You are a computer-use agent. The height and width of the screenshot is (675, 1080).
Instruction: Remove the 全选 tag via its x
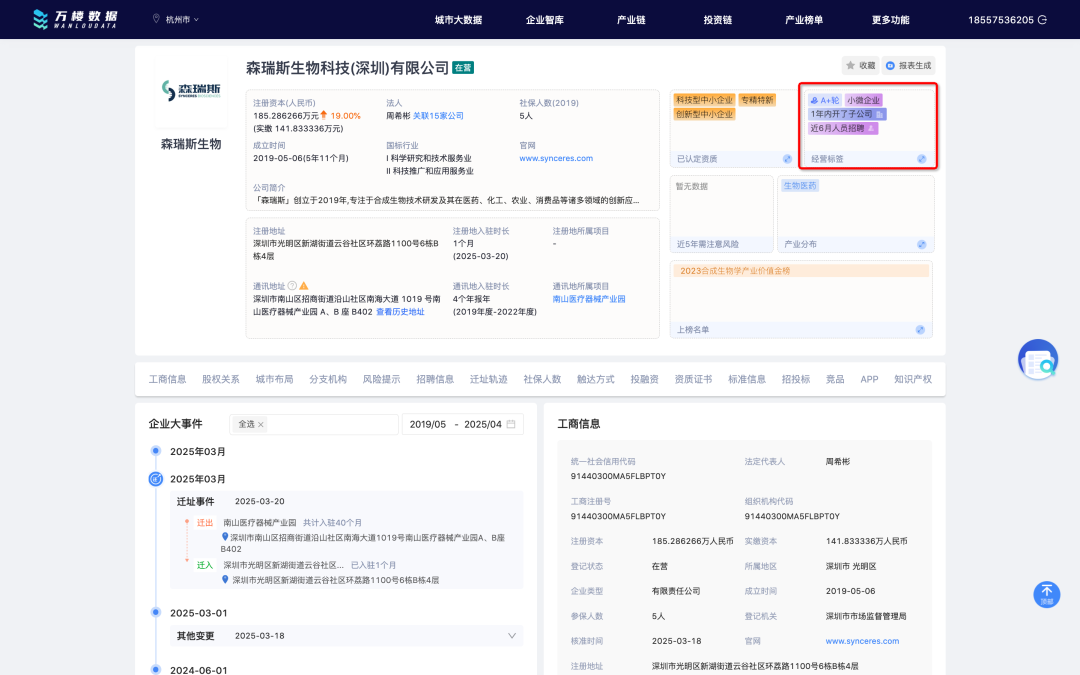(x=261, y=424)
